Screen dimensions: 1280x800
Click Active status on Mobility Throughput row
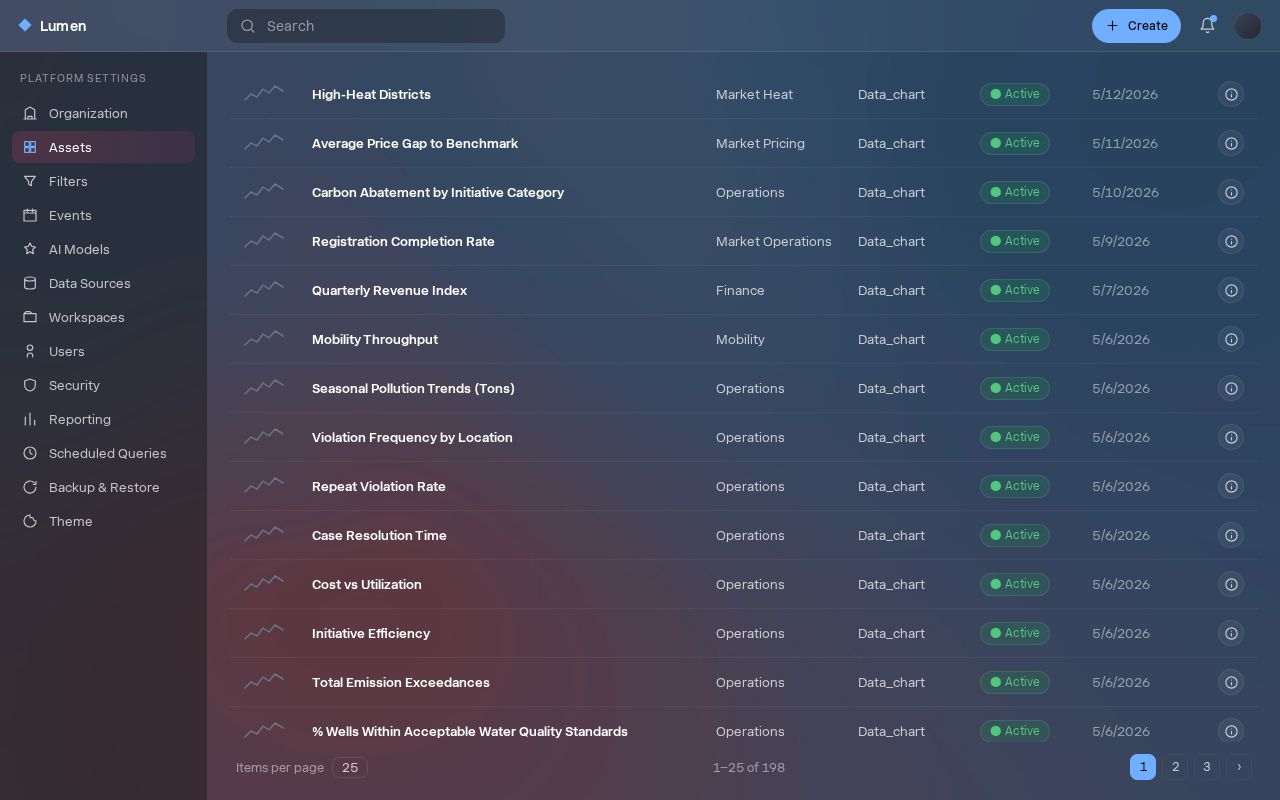coord(1015,339)
